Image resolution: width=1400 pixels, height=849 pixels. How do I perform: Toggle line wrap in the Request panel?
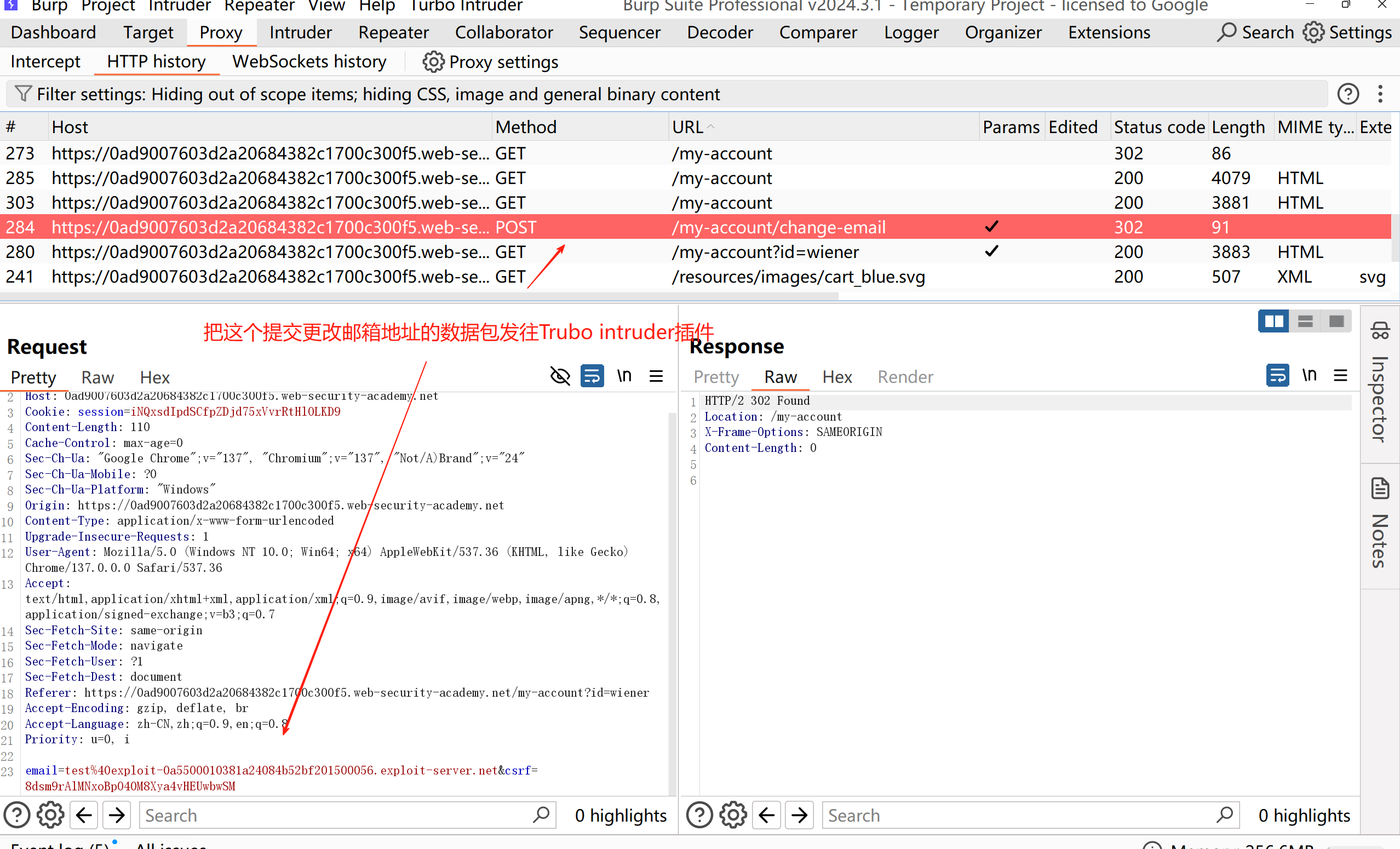592,376
